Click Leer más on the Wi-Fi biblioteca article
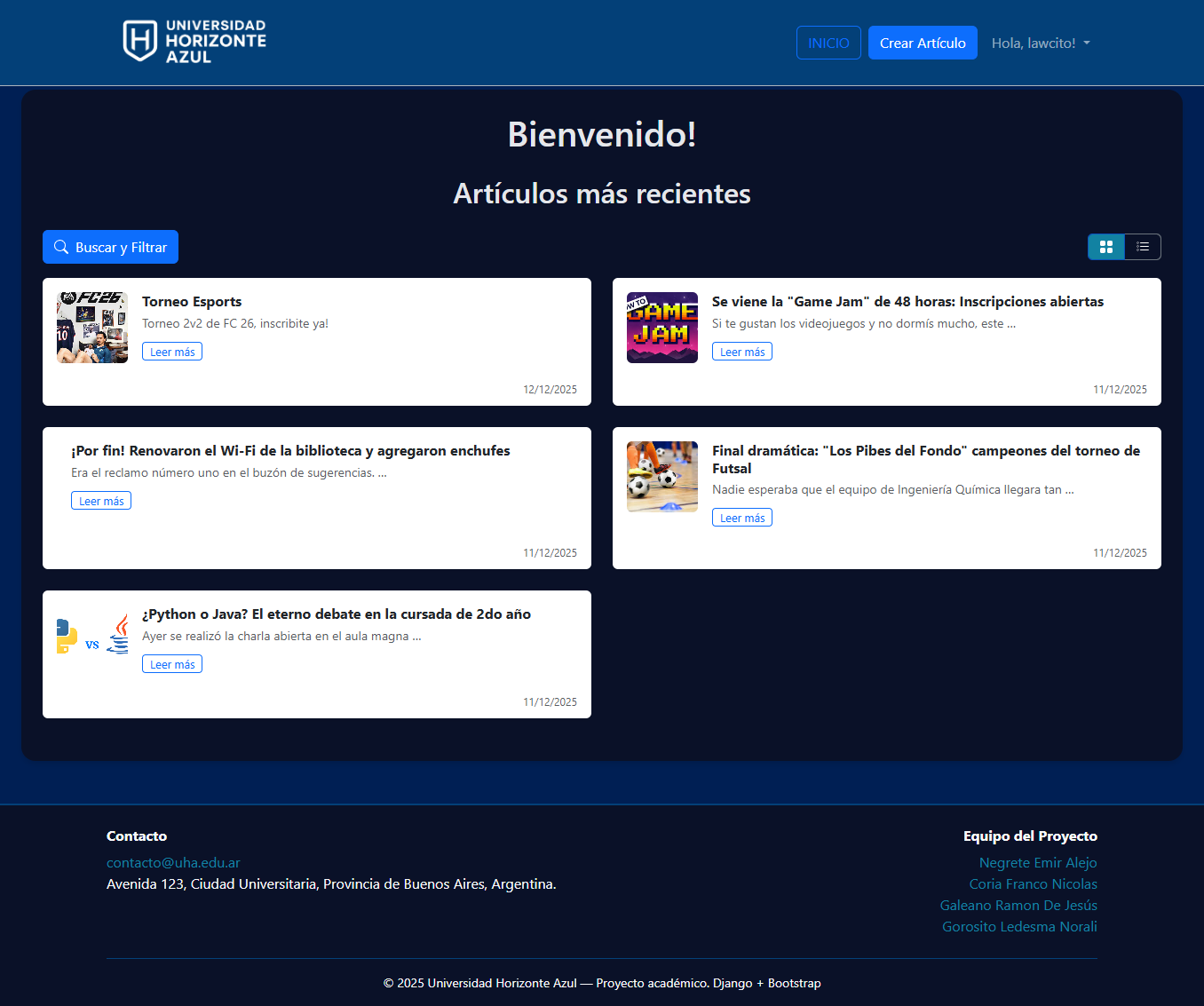This screenshot has height=1006, width=1204. coord(101,501)
